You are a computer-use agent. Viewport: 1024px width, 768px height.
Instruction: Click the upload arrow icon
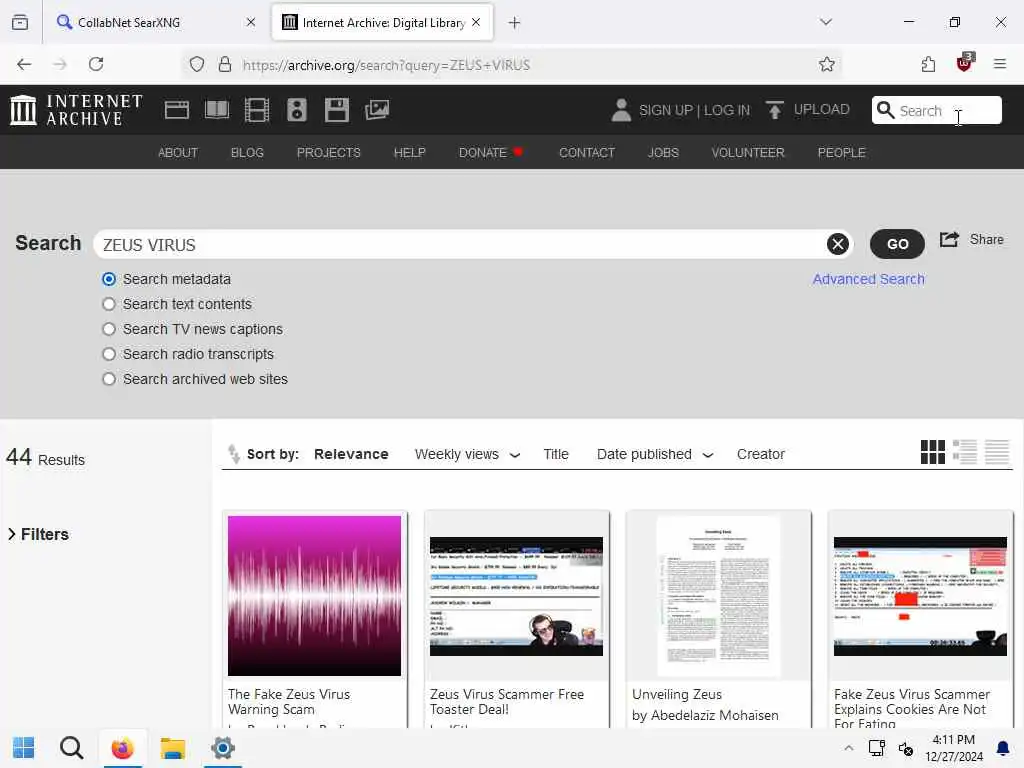click(x=775, y=110)
